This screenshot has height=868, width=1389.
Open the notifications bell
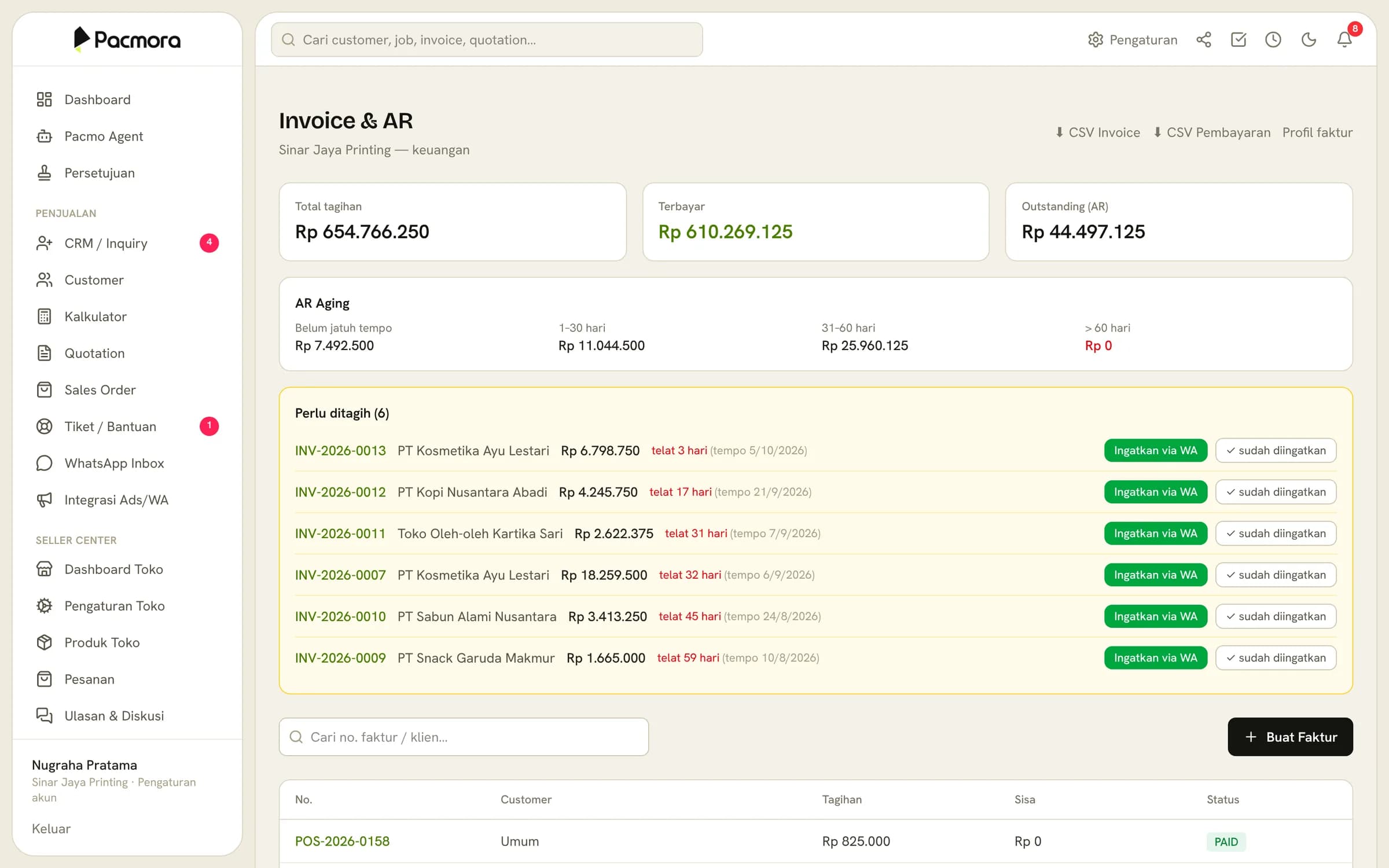point(1344,40)
